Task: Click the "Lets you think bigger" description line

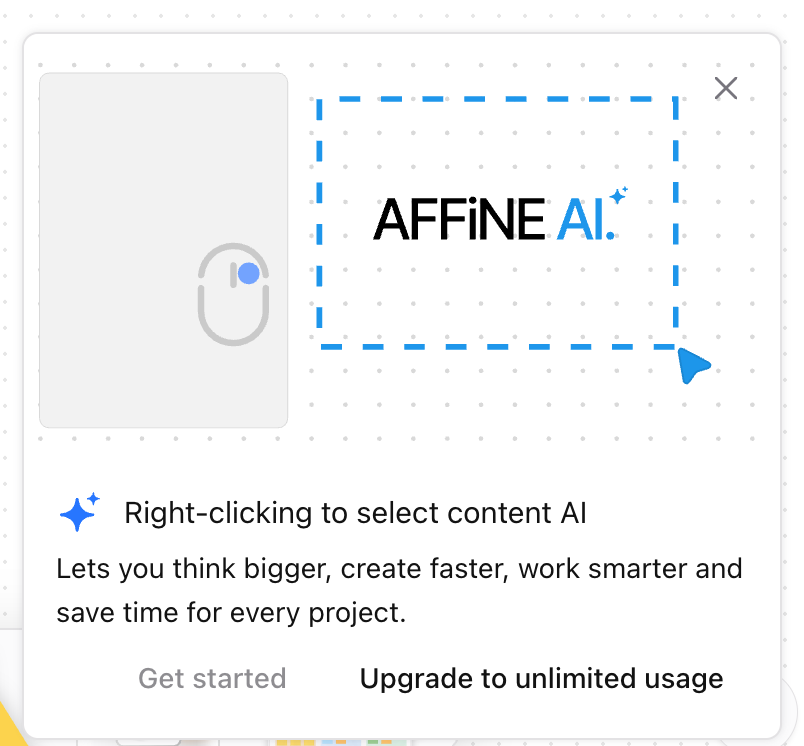Action: click(x=399, y=570)
